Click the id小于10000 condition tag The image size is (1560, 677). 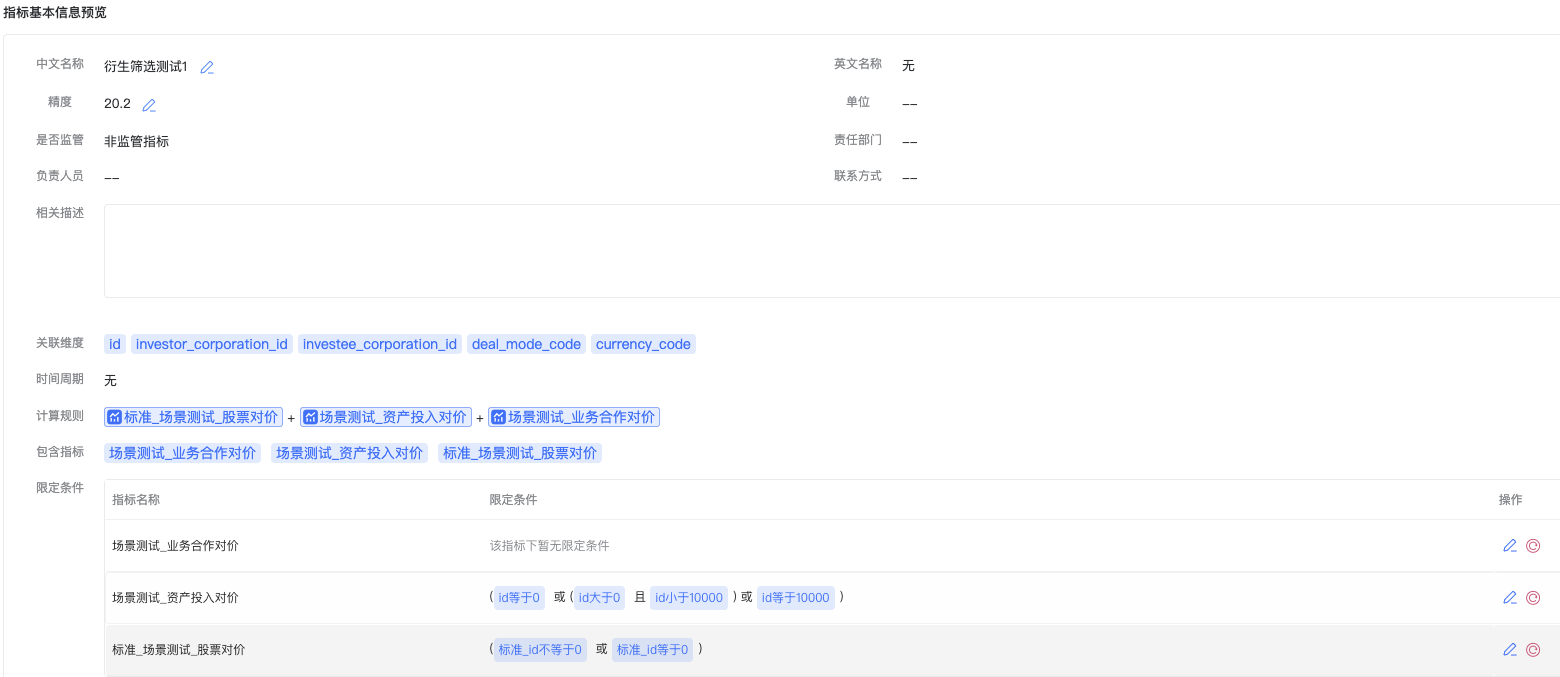[689, 598]
